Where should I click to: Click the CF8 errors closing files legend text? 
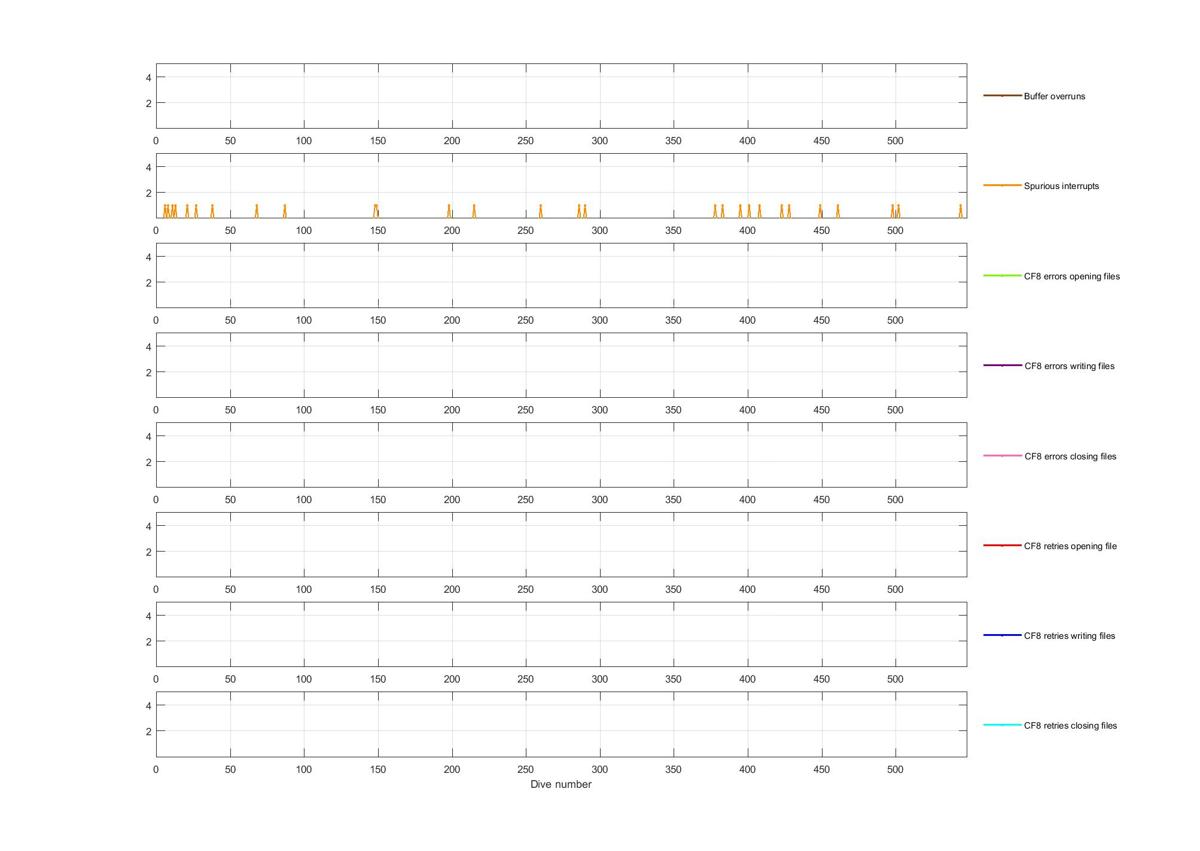click(1070, 456)
